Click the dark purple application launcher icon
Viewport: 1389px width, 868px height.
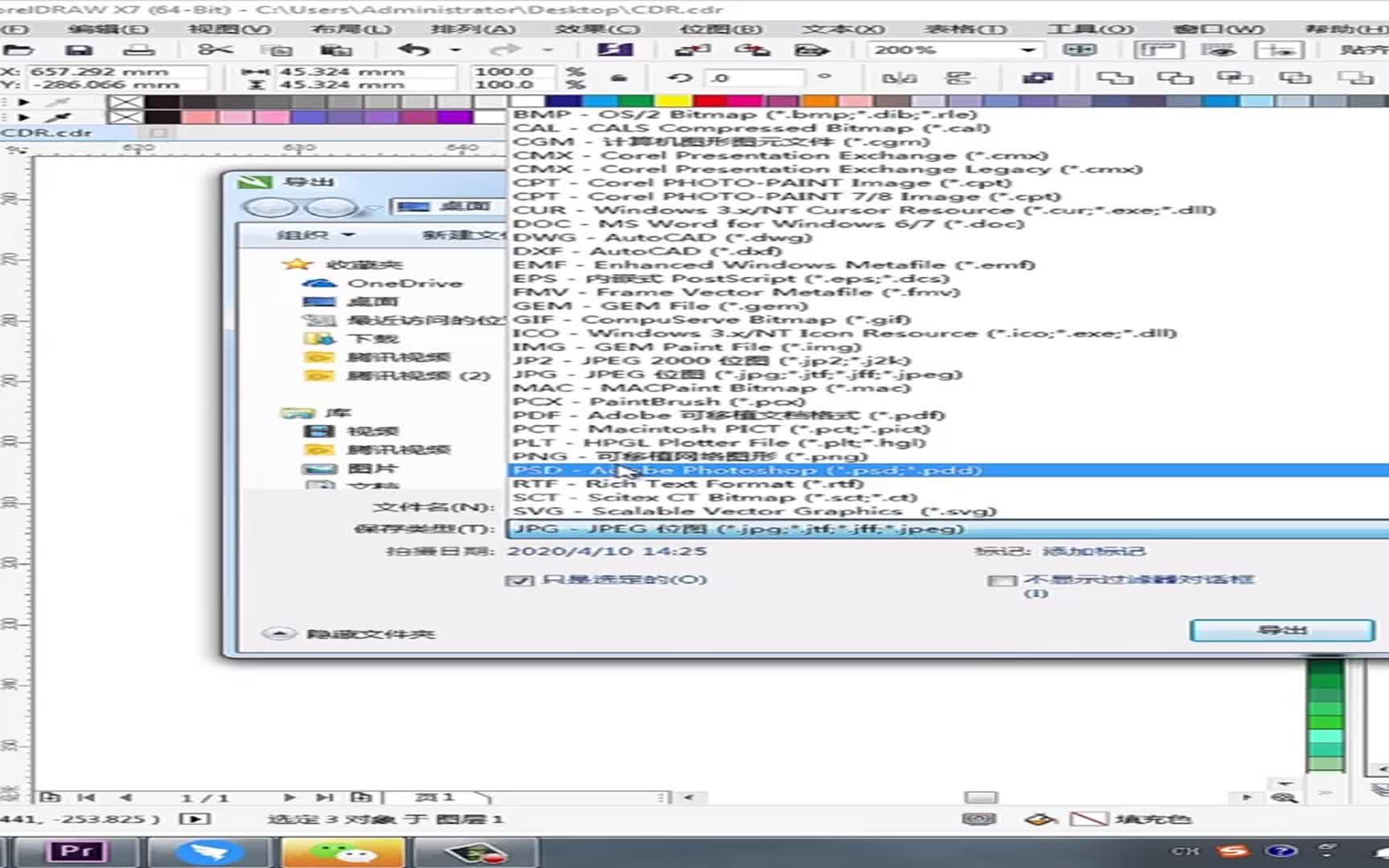pyautogui.click(x=615, y=50)
